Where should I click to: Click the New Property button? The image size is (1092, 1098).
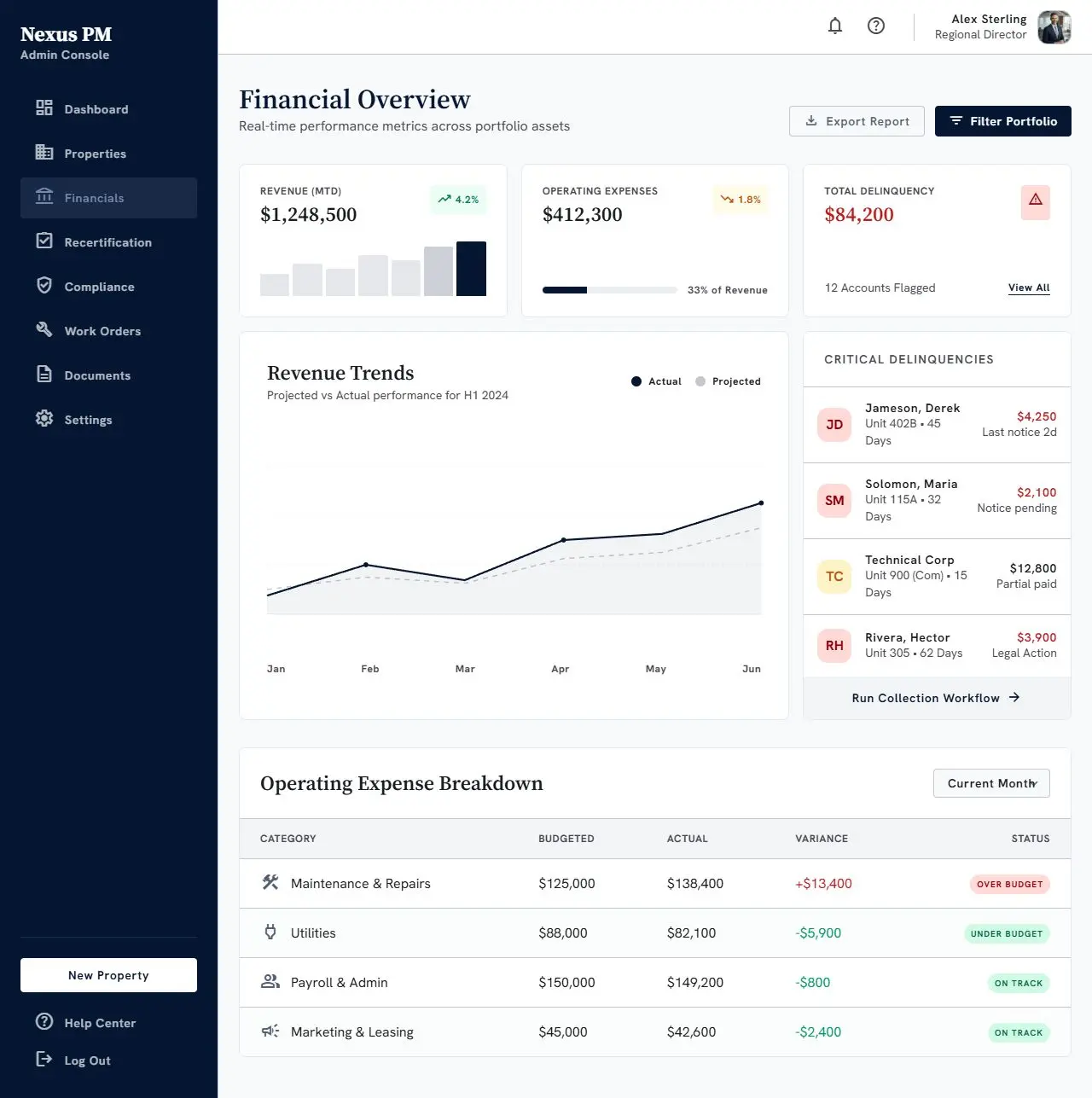(x=108, y=975)
